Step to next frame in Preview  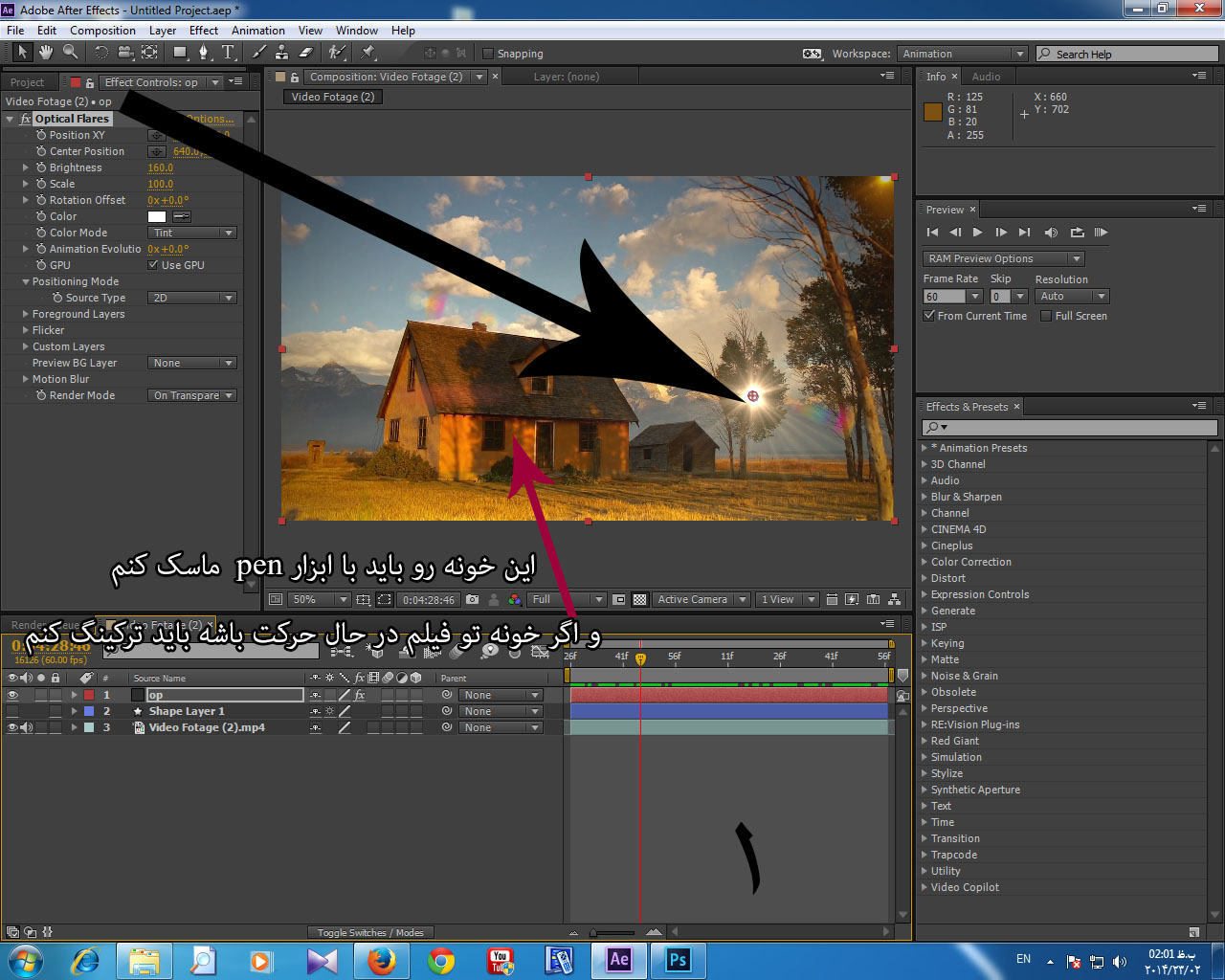pos(1001,233)
